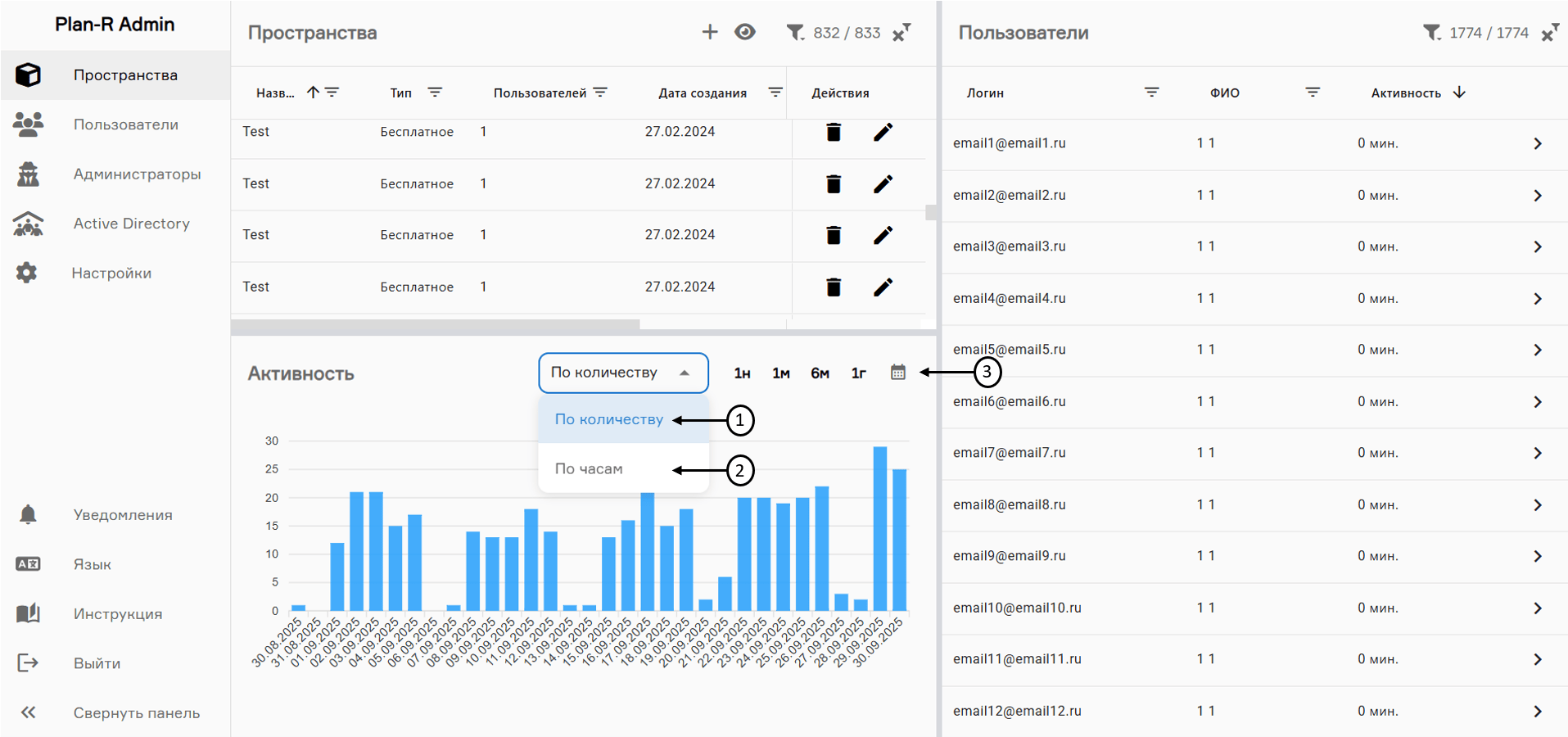
Task: Collapse the Пользователи panel with arrows icon
Action: click(x=1549, y=33)
